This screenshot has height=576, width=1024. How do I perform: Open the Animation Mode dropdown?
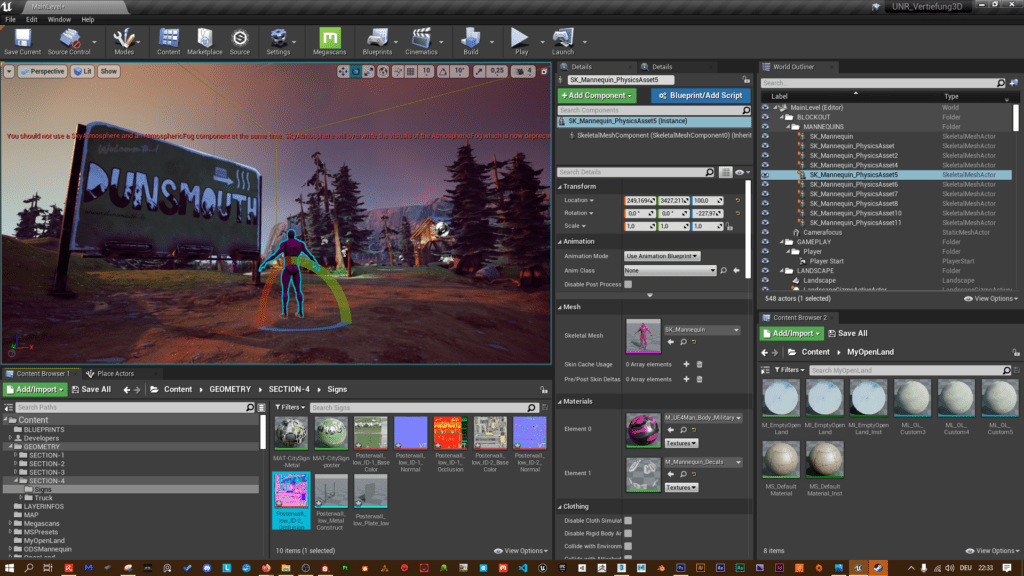coord(662,256)
